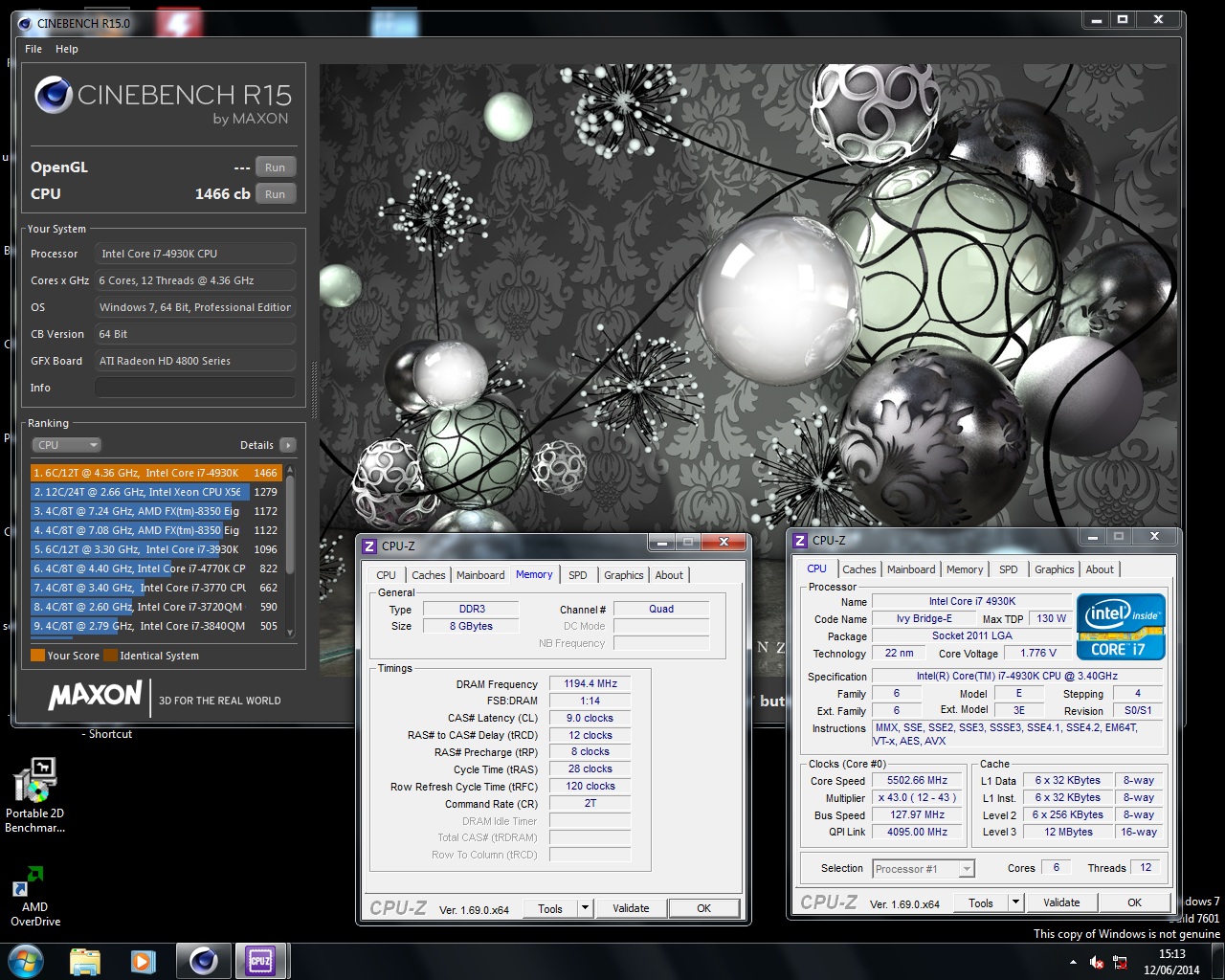Open the Help menu in Cinebench
Image resolution: width=1225 pixels, height=980 pixels.
click(67, 49)
